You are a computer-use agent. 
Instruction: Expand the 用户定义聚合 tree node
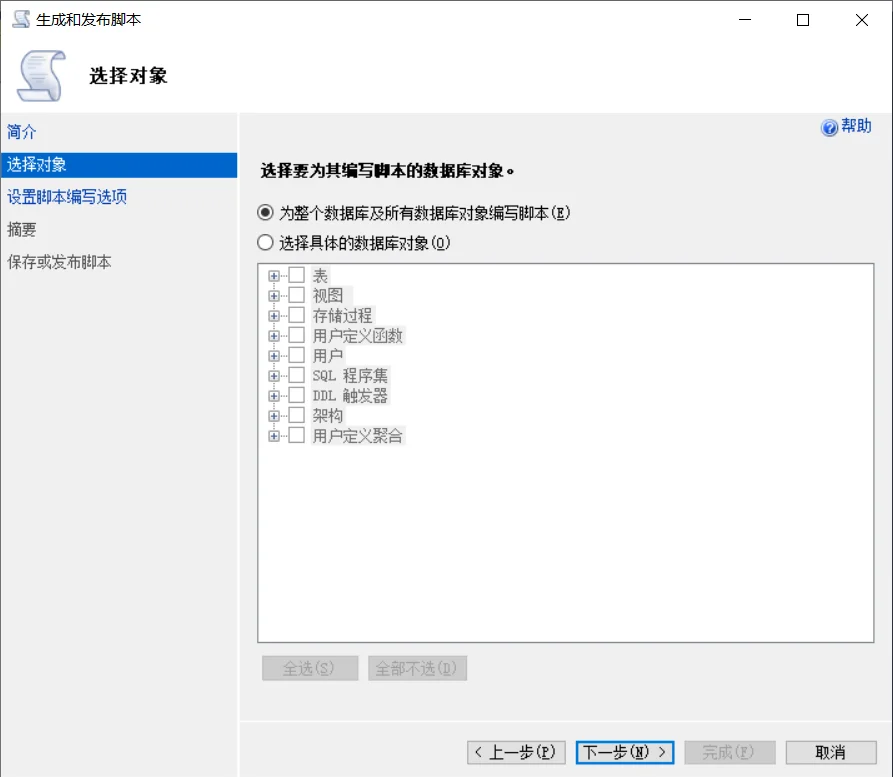(274, 436)
